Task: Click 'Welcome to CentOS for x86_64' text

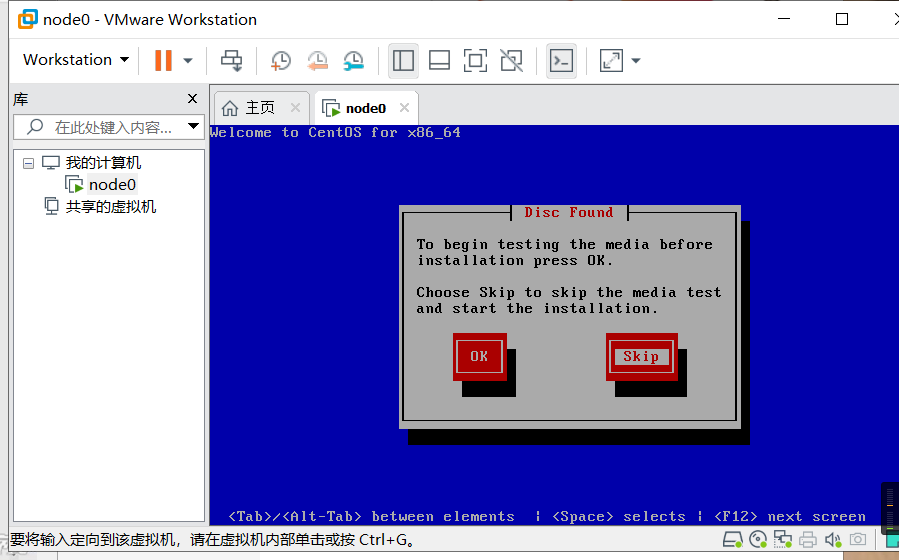Action: [x=335, y=132]
